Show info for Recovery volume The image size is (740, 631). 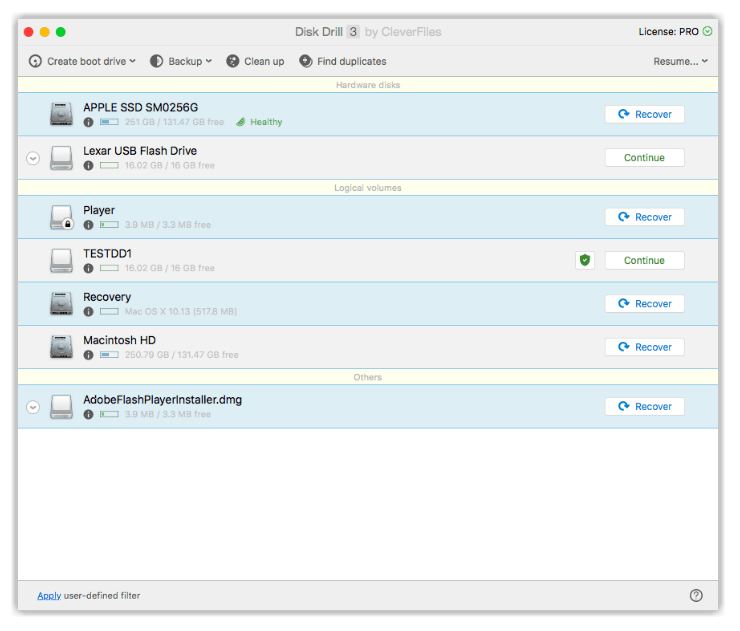(88, 312)
